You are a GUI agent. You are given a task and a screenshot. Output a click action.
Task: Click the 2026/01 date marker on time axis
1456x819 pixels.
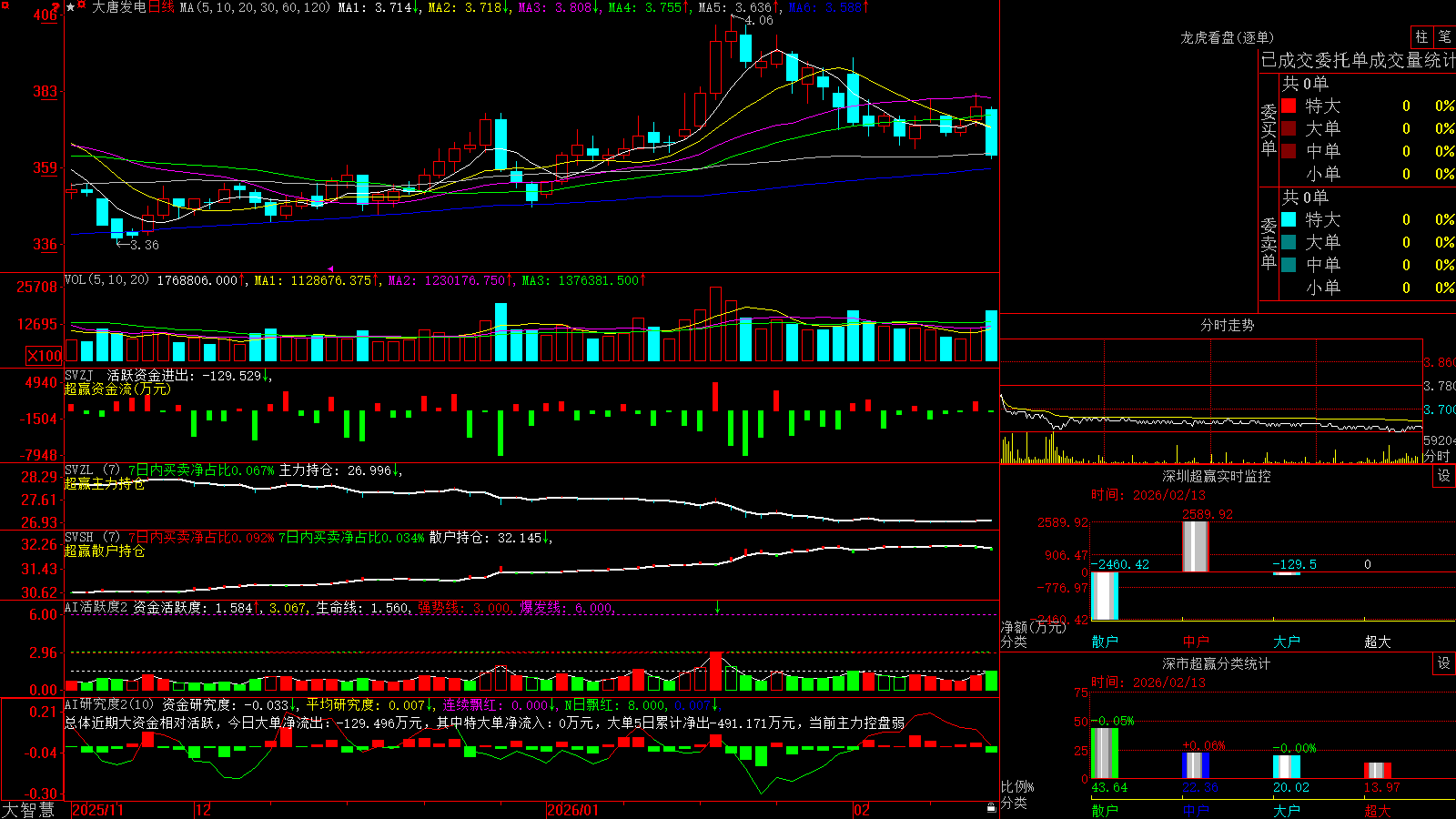click(573, 810)
